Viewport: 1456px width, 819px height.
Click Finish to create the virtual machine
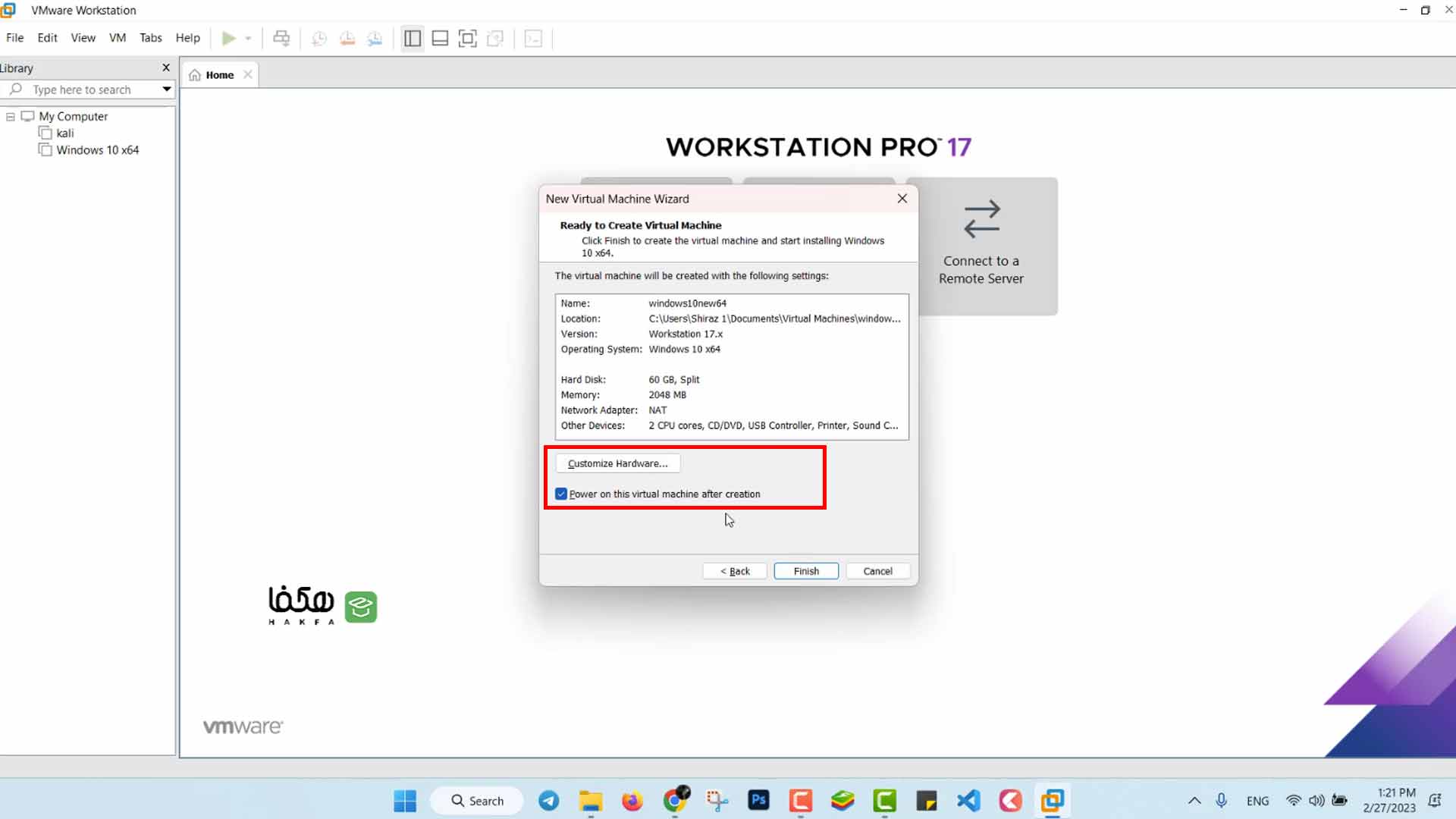coord(806,571)
